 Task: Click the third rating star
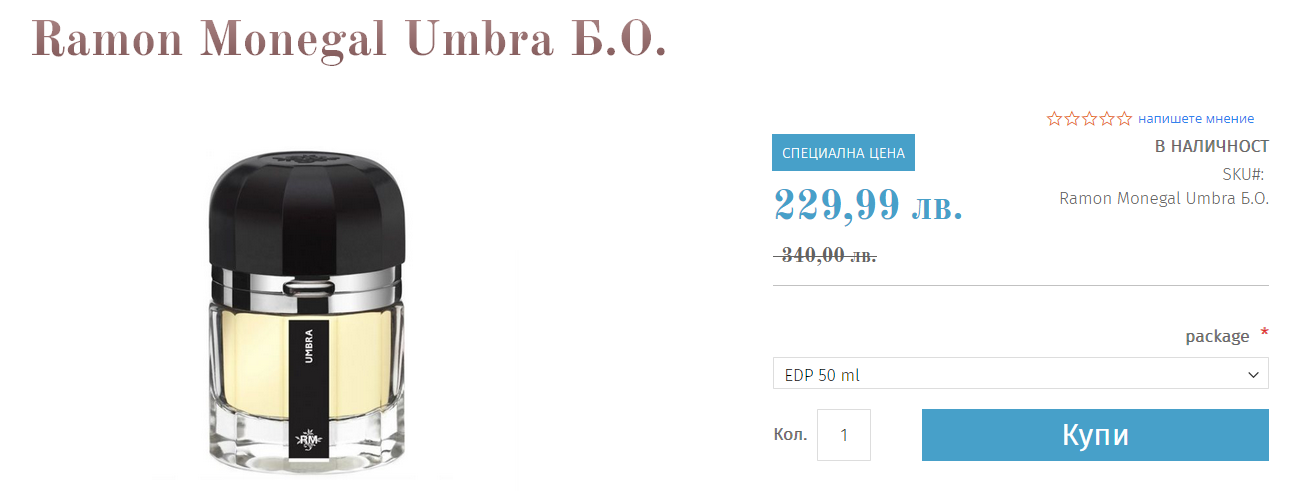1090,119
